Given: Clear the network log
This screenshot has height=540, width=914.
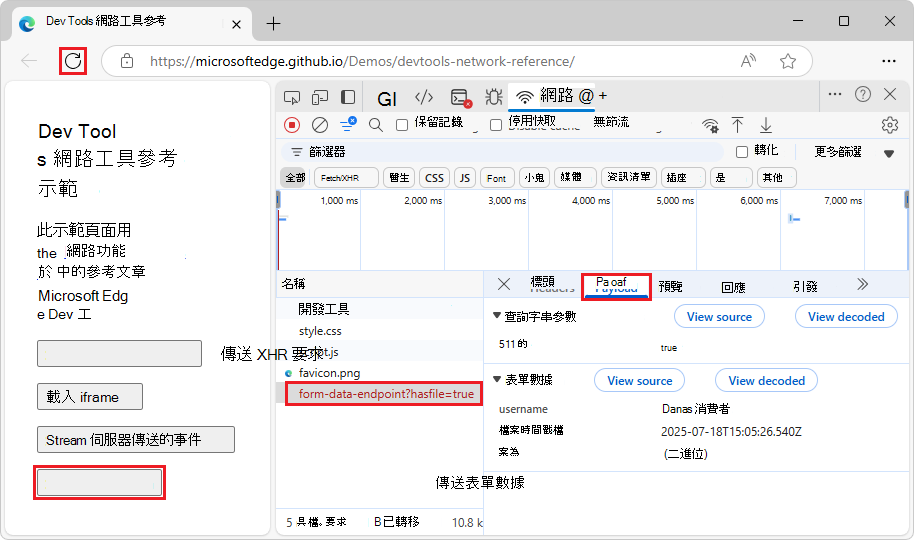Looking at the screenshot, I should click(x=319, y=125).
